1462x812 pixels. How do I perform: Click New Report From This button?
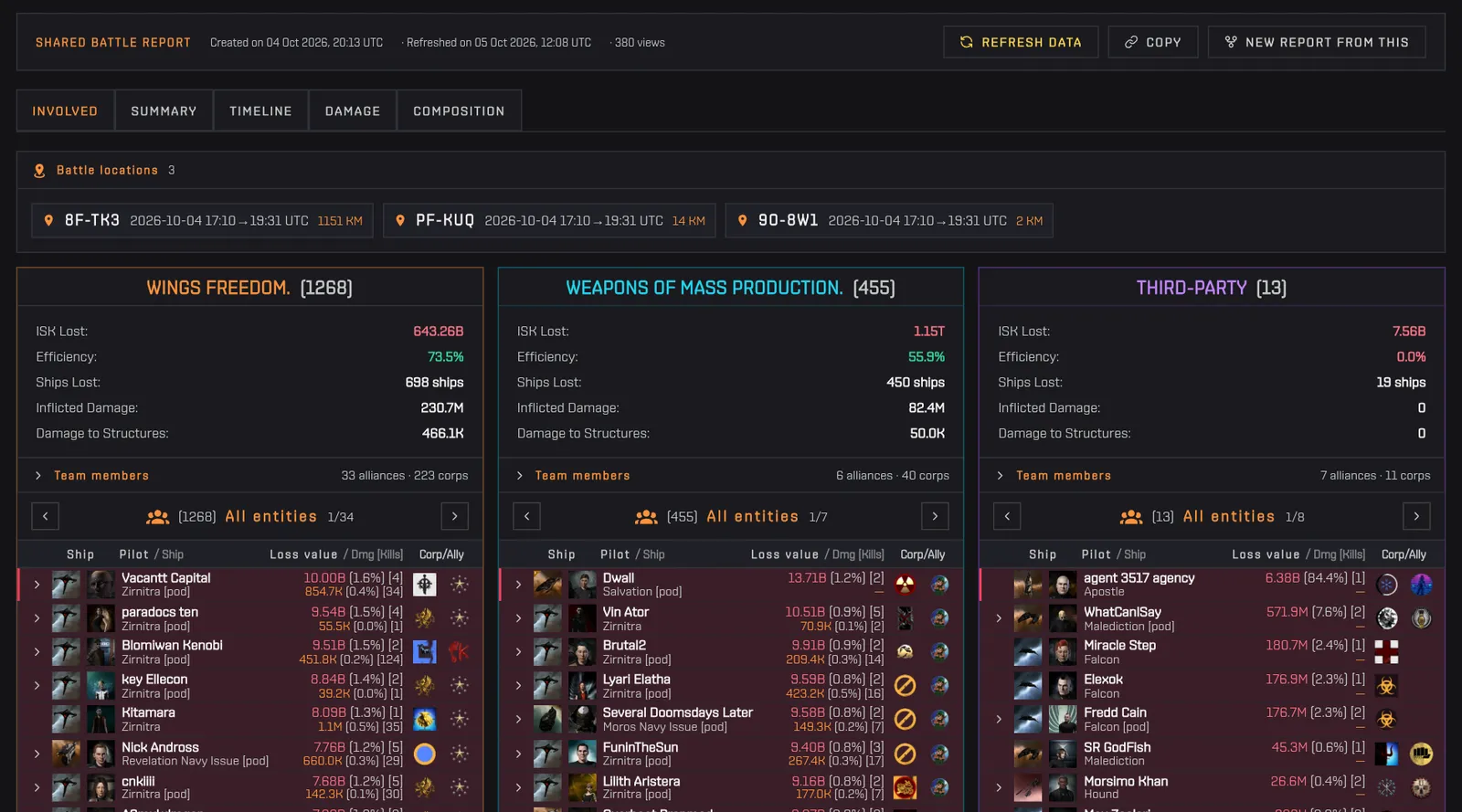[x=1317, y=42]
